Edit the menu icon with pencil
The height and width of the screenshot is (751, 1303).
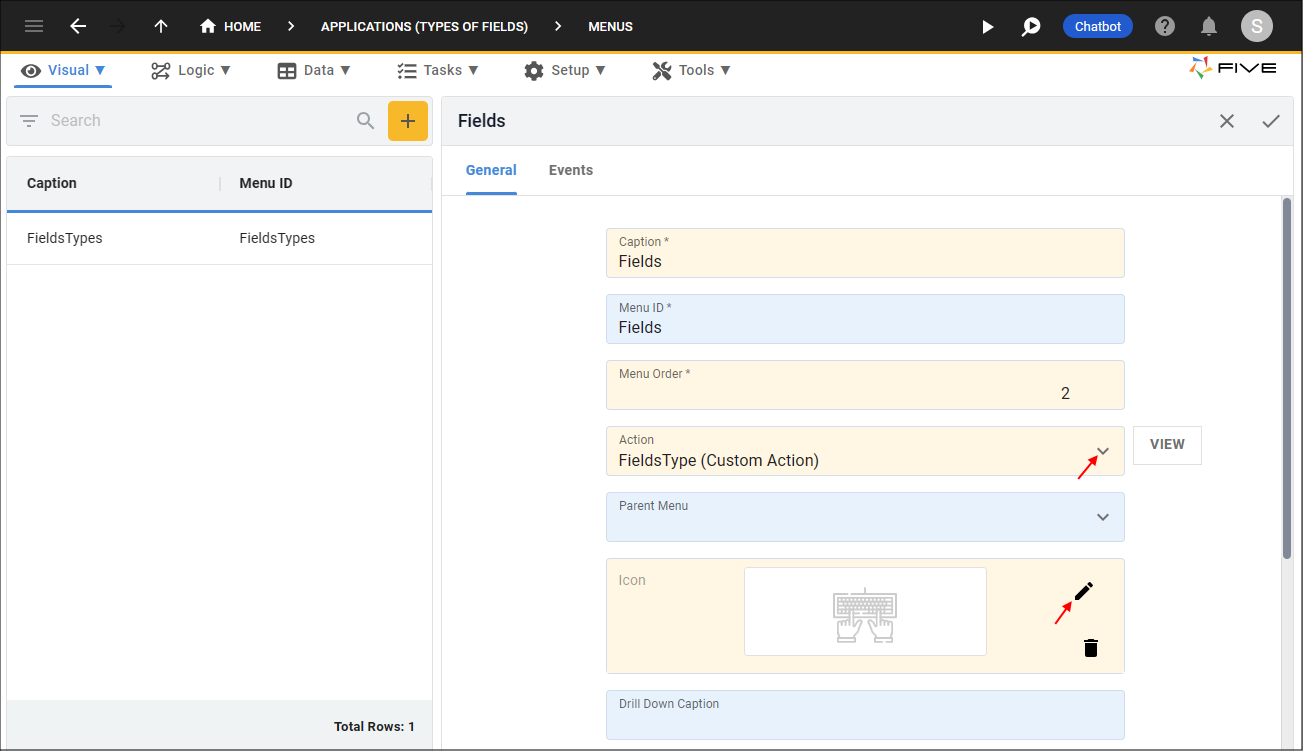(1084, 591)
